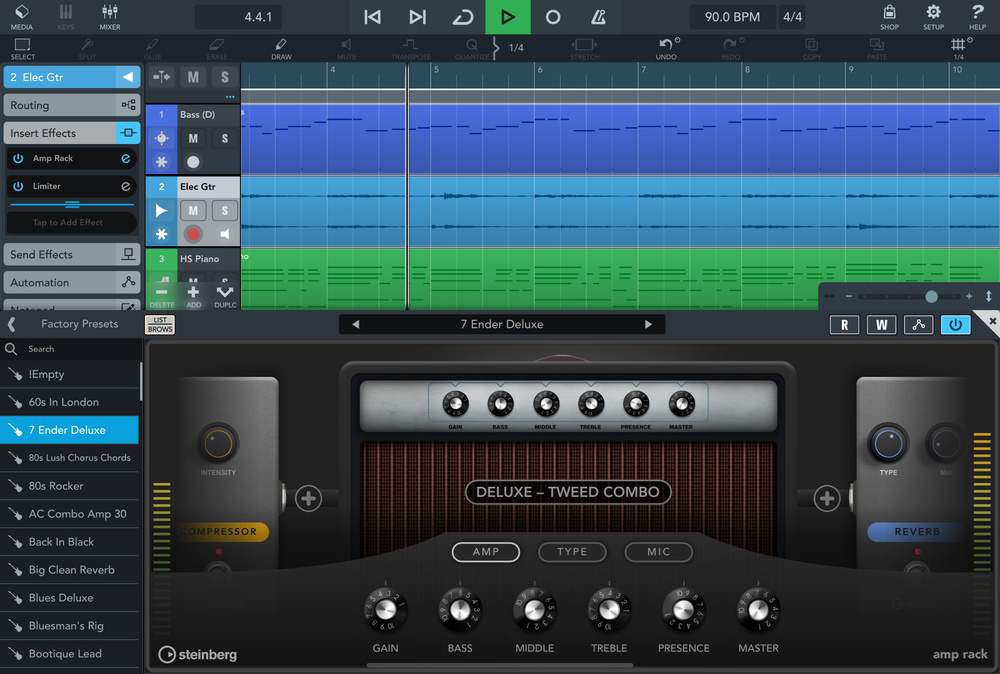
Task: Click the Record circle in transport
Action: tap(553, 17)
